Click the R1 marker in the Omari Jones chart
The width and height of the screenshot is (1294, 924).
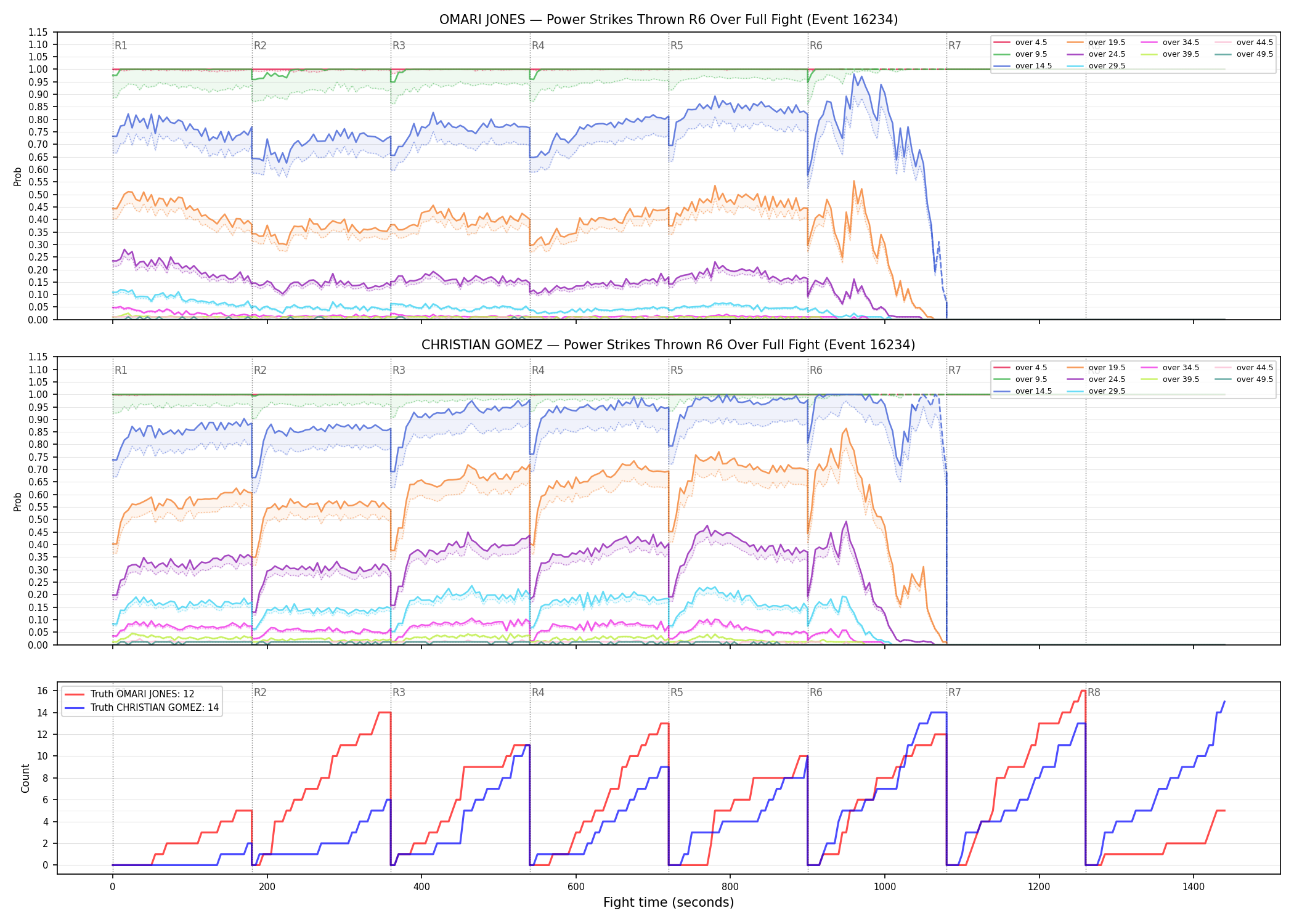point(121,46)
